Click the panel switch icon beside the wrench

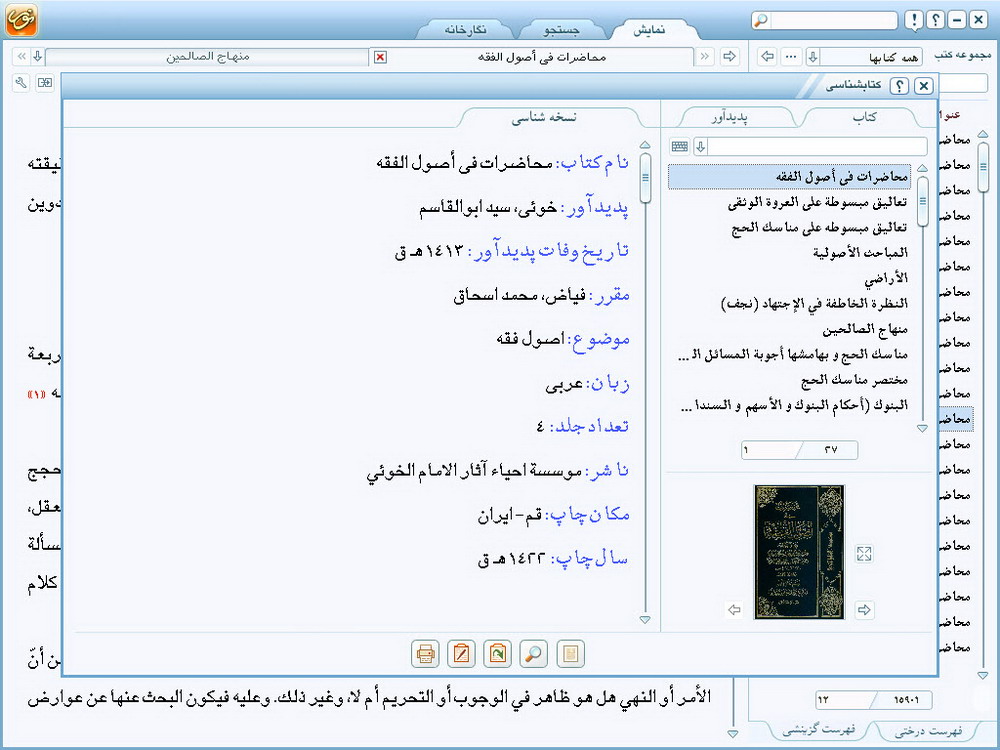click(x=45, y=82)
